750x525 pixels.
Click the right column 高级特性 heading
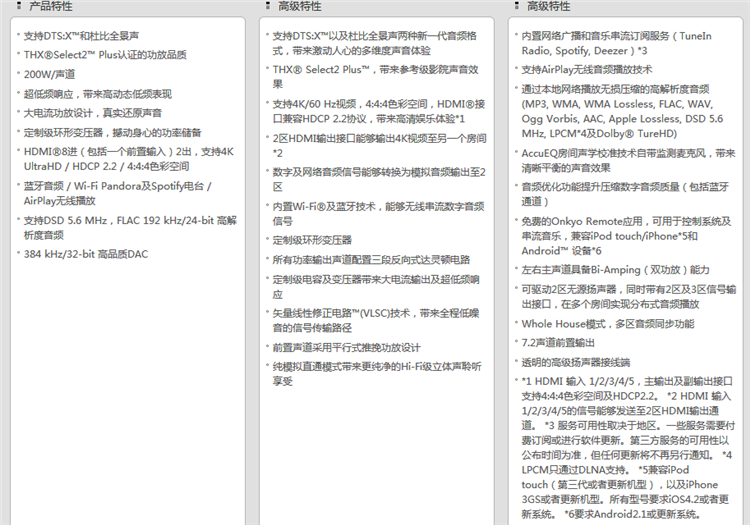(x=548, y=6)
